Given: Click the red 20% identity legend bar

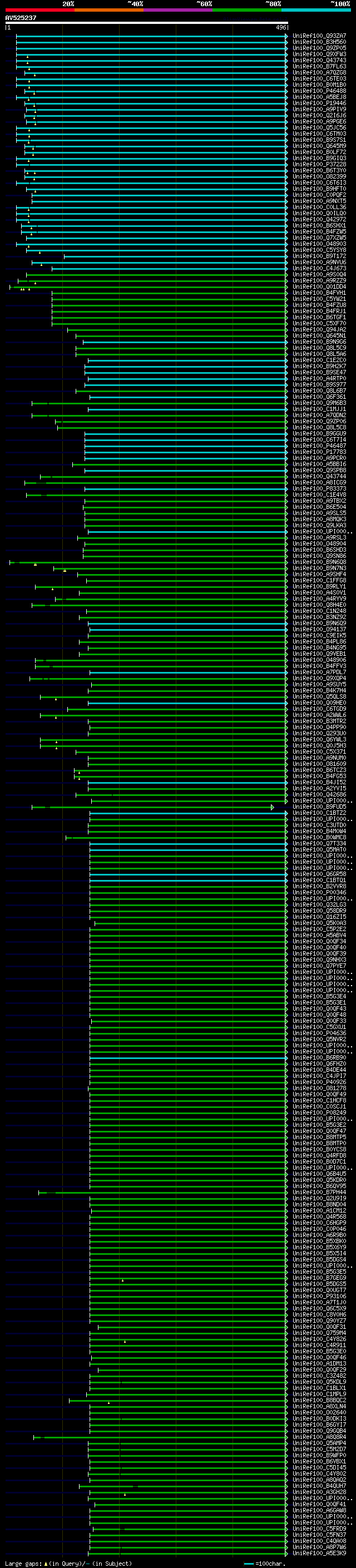Looking at the screenshot, I should tap(39, 10).
